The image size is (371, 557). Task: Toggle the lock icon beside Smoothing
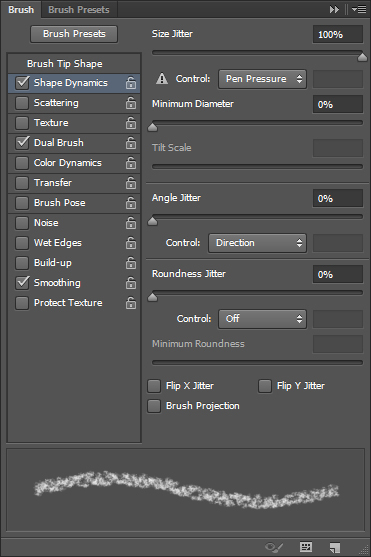(131, 283)
